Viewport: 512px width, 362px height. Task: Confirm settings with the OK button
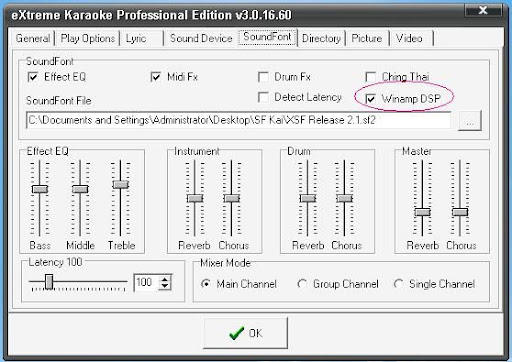coord(246,333)
